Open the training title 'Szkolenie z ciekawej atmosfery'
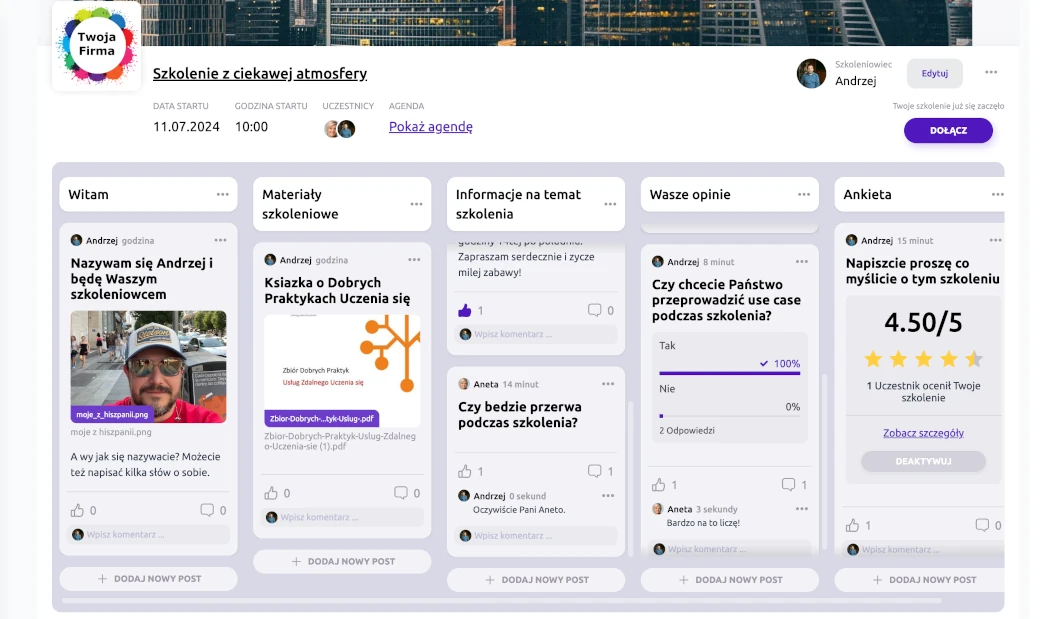The image size is (1064, 619). 260,73
